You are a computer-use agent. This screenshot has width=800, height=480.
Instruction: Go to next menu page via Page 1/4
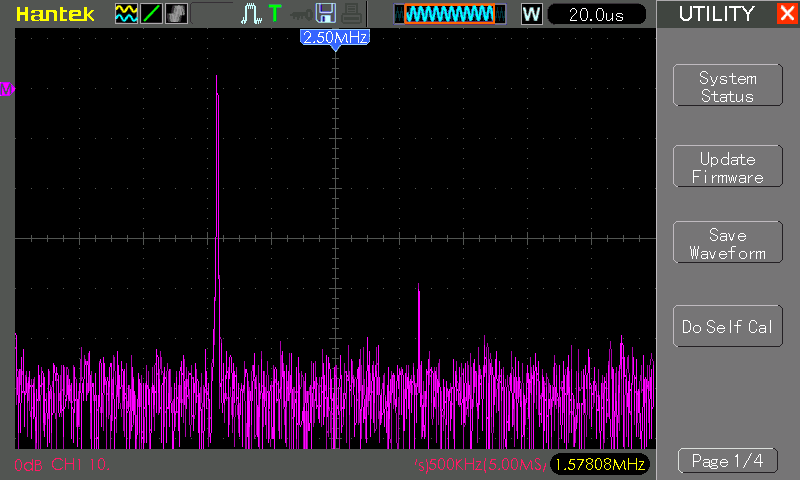tap(727, 461)
